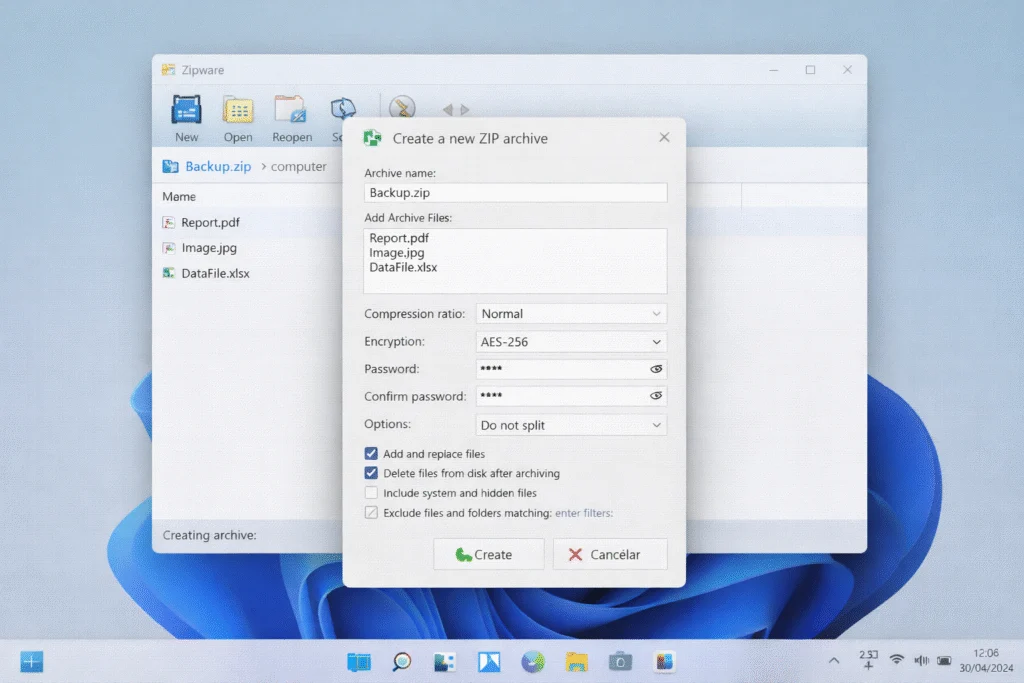Disable Delete files from disk after archiving
Screen dimensions: 1024x683
point(371,473)
